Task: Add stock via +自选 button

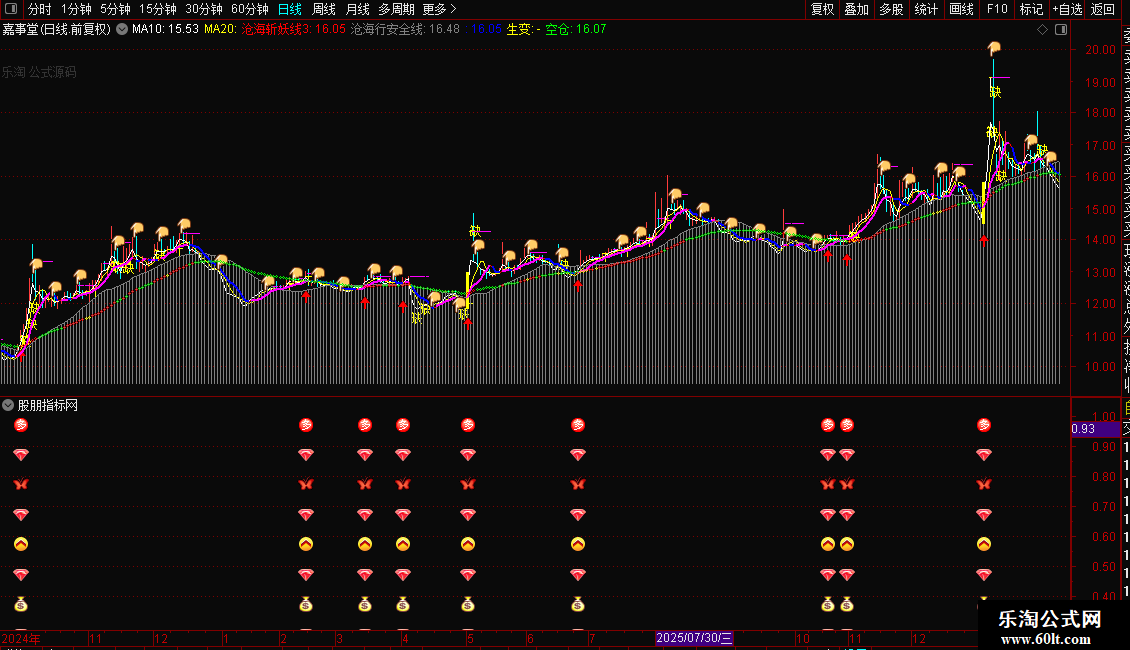Action: pos(1067,9)
